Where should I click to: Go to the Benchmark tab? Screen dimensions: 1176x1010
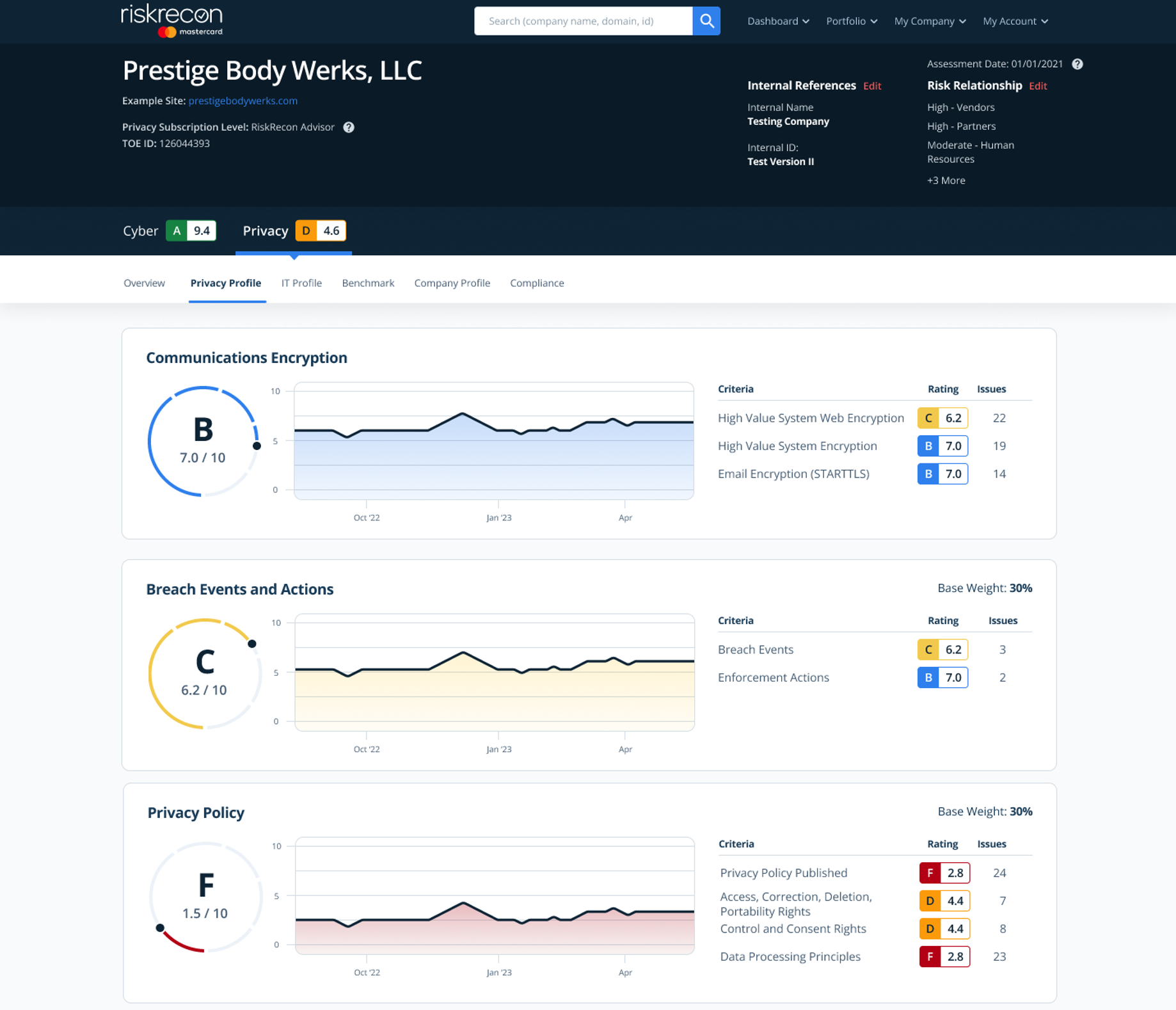tap(368, 283)
